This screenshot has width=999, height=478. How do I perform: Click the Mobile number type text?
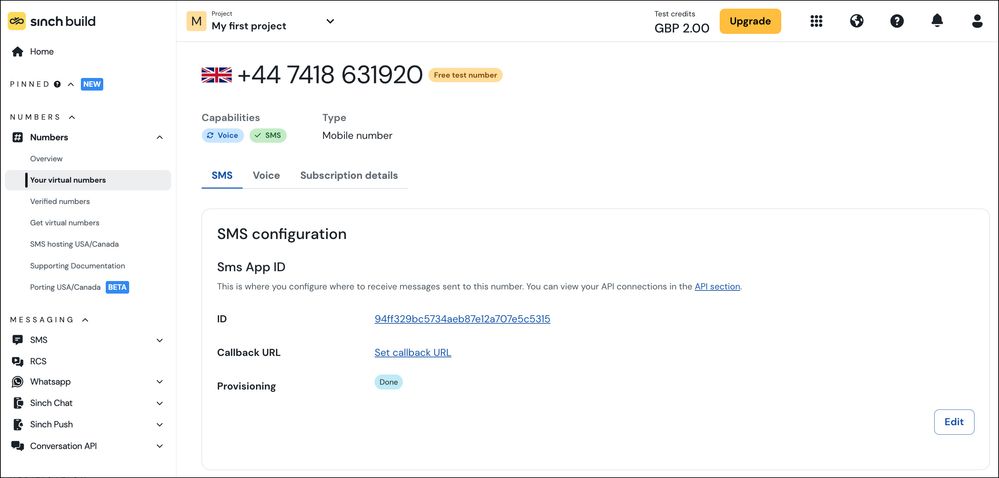[357, 136]
